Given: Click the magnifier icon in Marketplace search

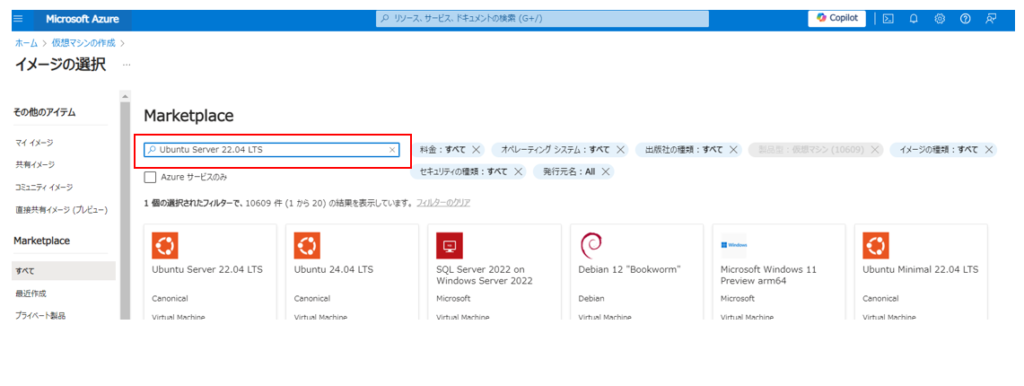Looking at the screenshot, I should 152,150.
